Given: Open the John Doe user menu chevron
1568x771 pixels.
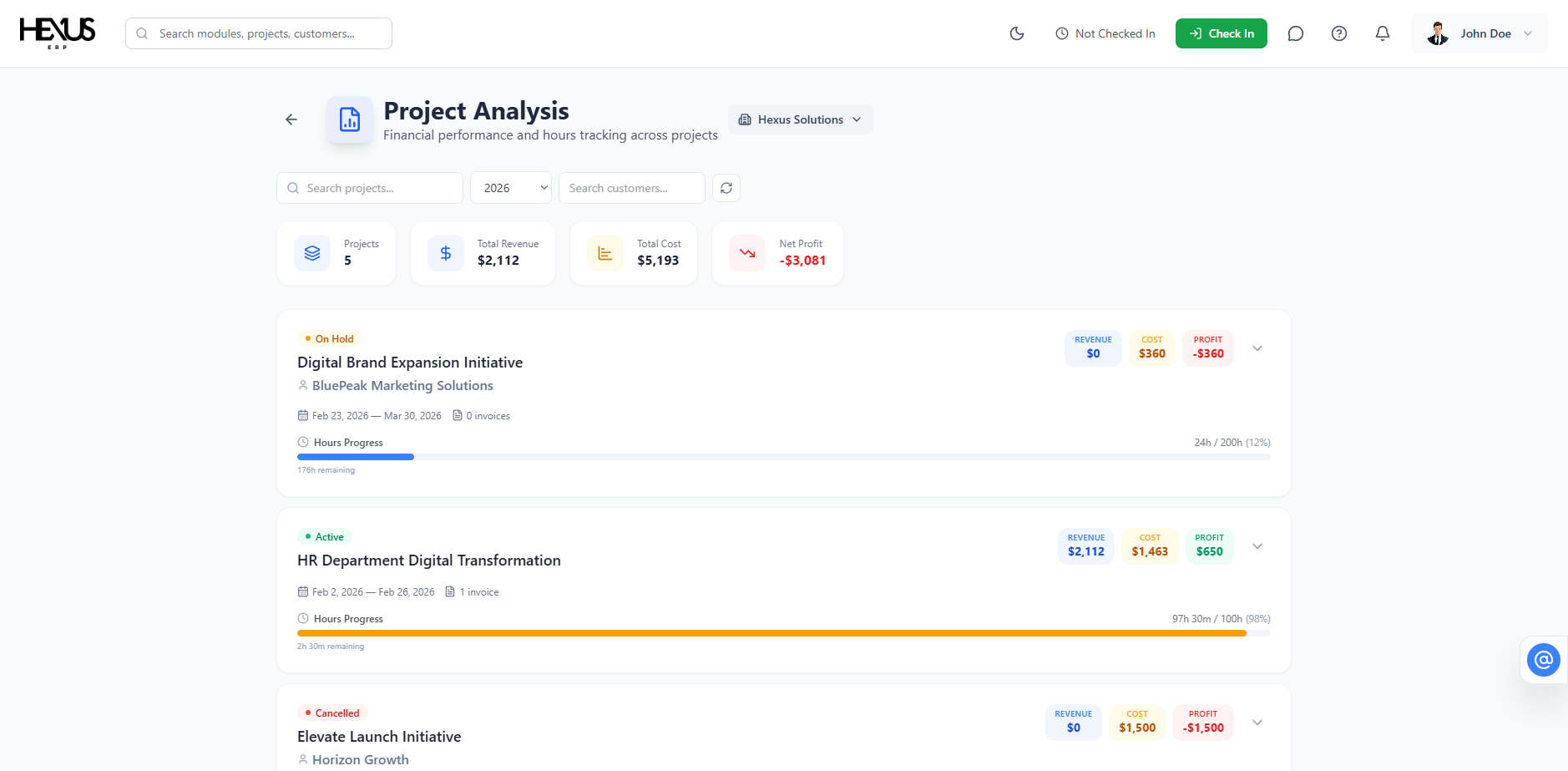Looking at the screenshot, I should click(x=1528, y=33).
